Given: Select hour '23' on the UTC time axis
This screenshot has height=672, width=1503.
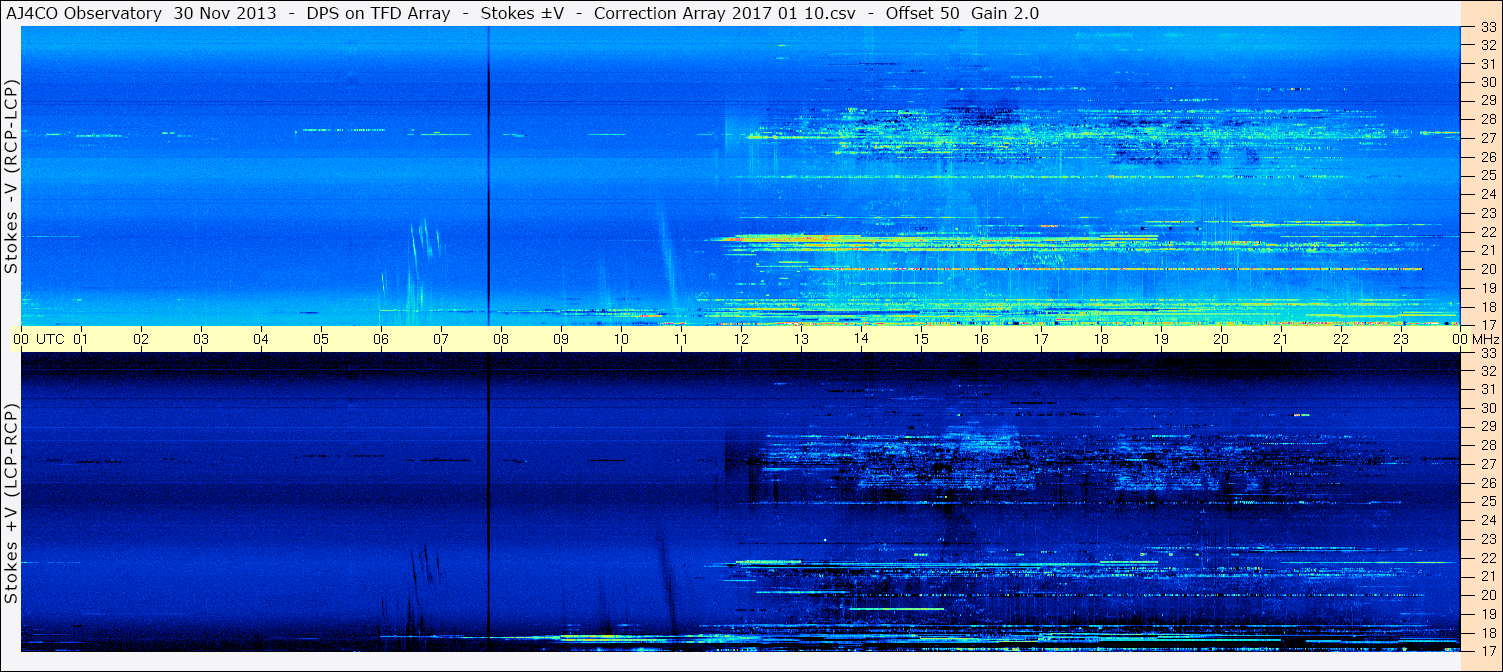Looking at the screenshot, I should (1401, 340).
